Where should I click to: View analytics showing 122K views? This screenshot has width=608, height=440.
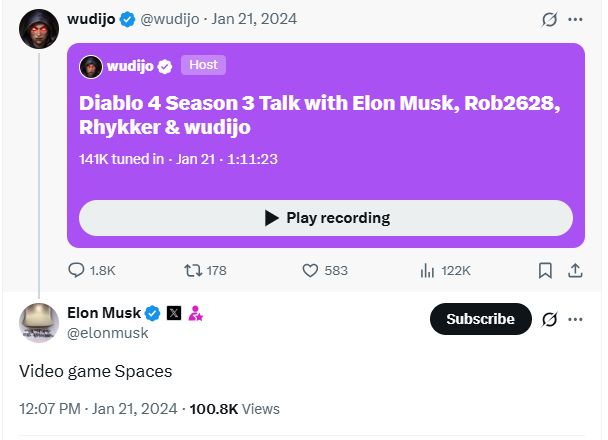(428, 270)
